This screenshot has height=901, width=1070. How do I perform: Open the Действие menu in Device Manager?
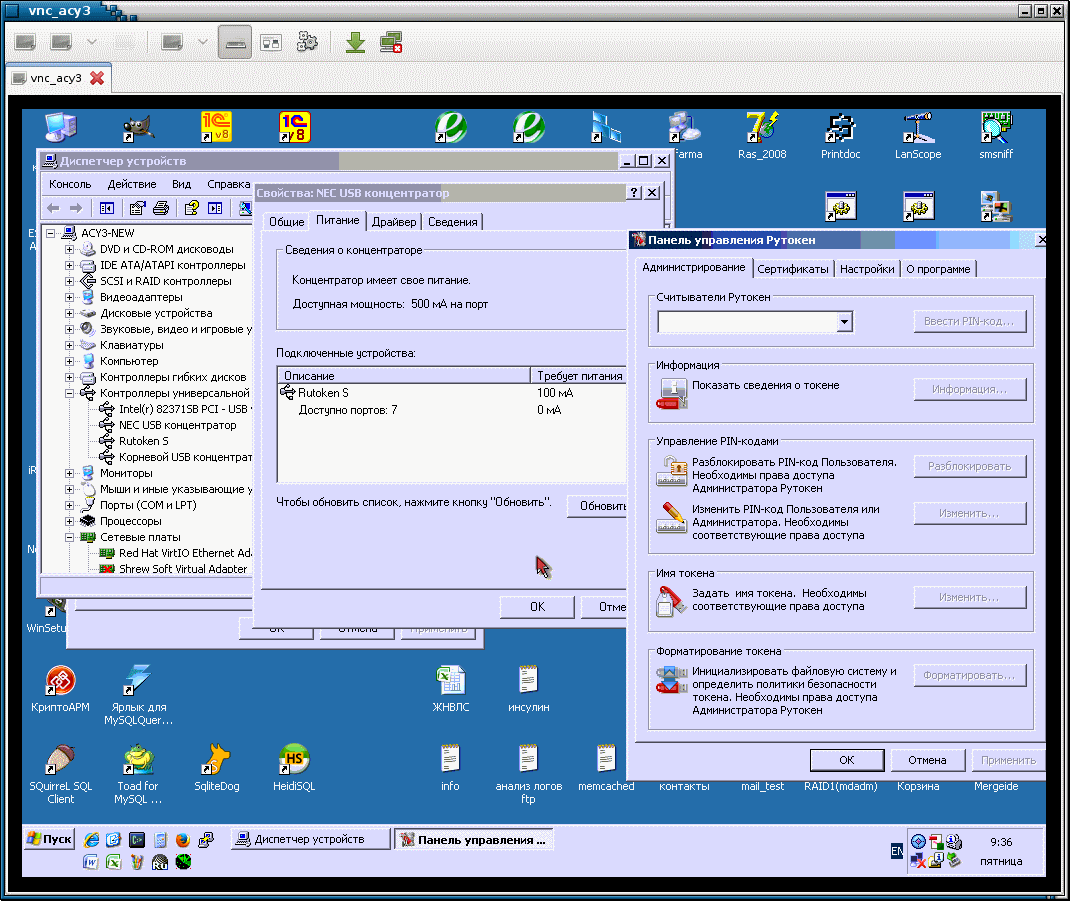[132, 184]
